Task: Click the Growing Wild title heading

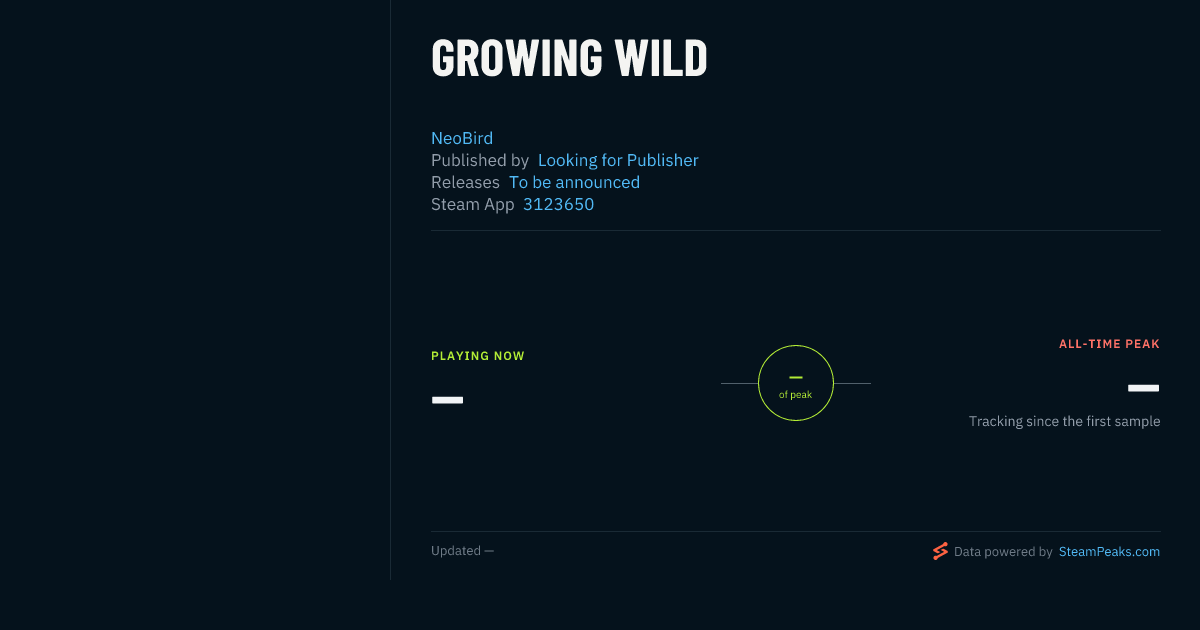Action: pyautogui.click(x=569, y=59)
